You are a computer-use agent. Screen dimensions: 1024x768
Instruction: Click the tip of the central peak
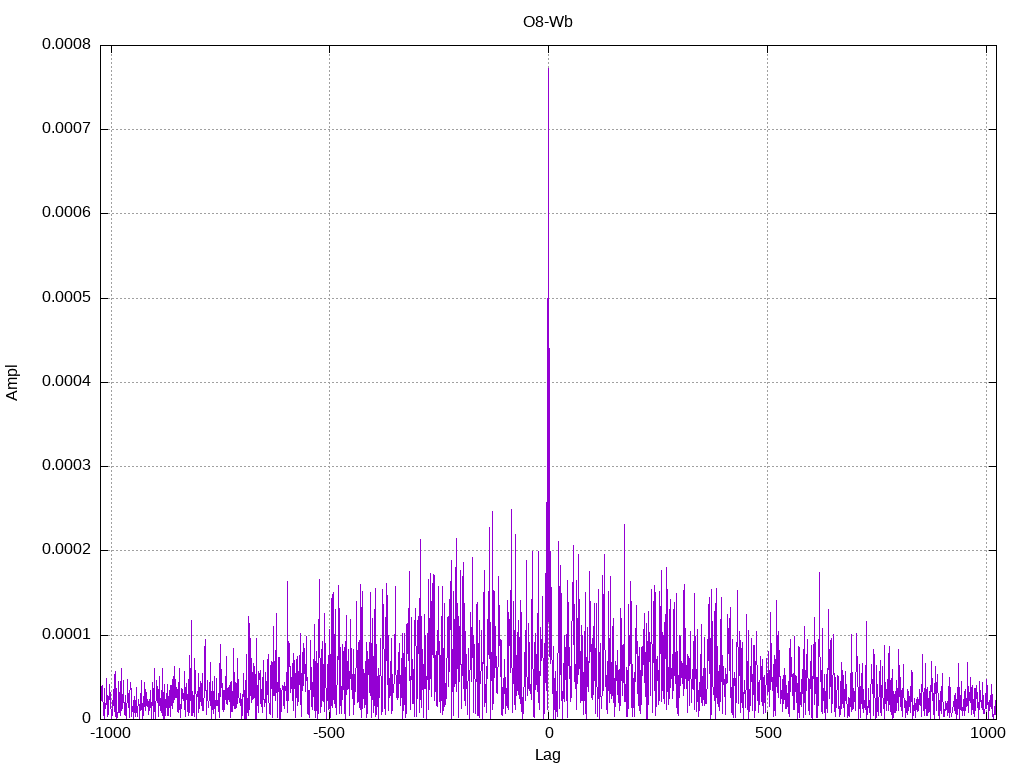pyautogui.click(x=548, y=67)
